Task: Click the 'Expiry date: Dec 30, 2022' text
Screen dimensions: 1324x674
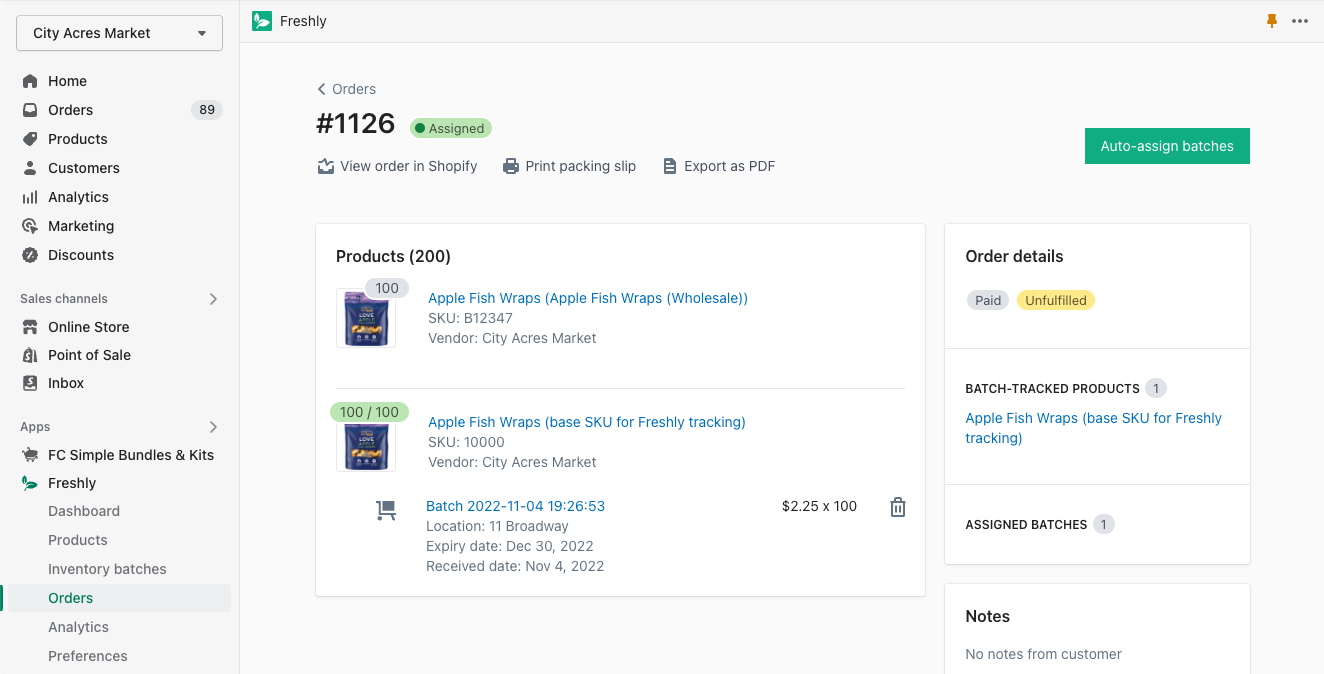Action: (510, 546)
